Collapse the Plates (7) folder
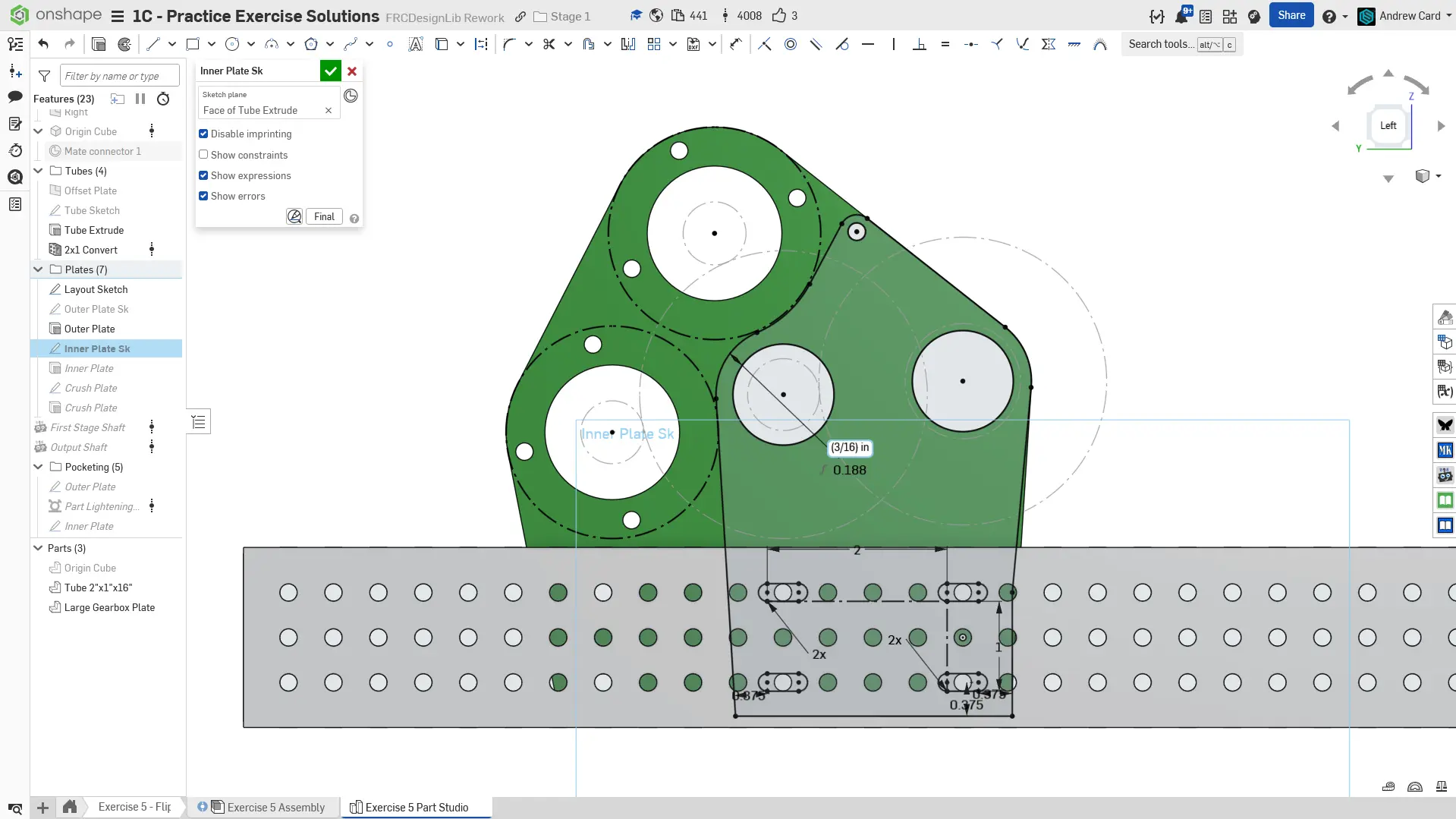Screen dimensions: 1456x819 coord(38,269)
